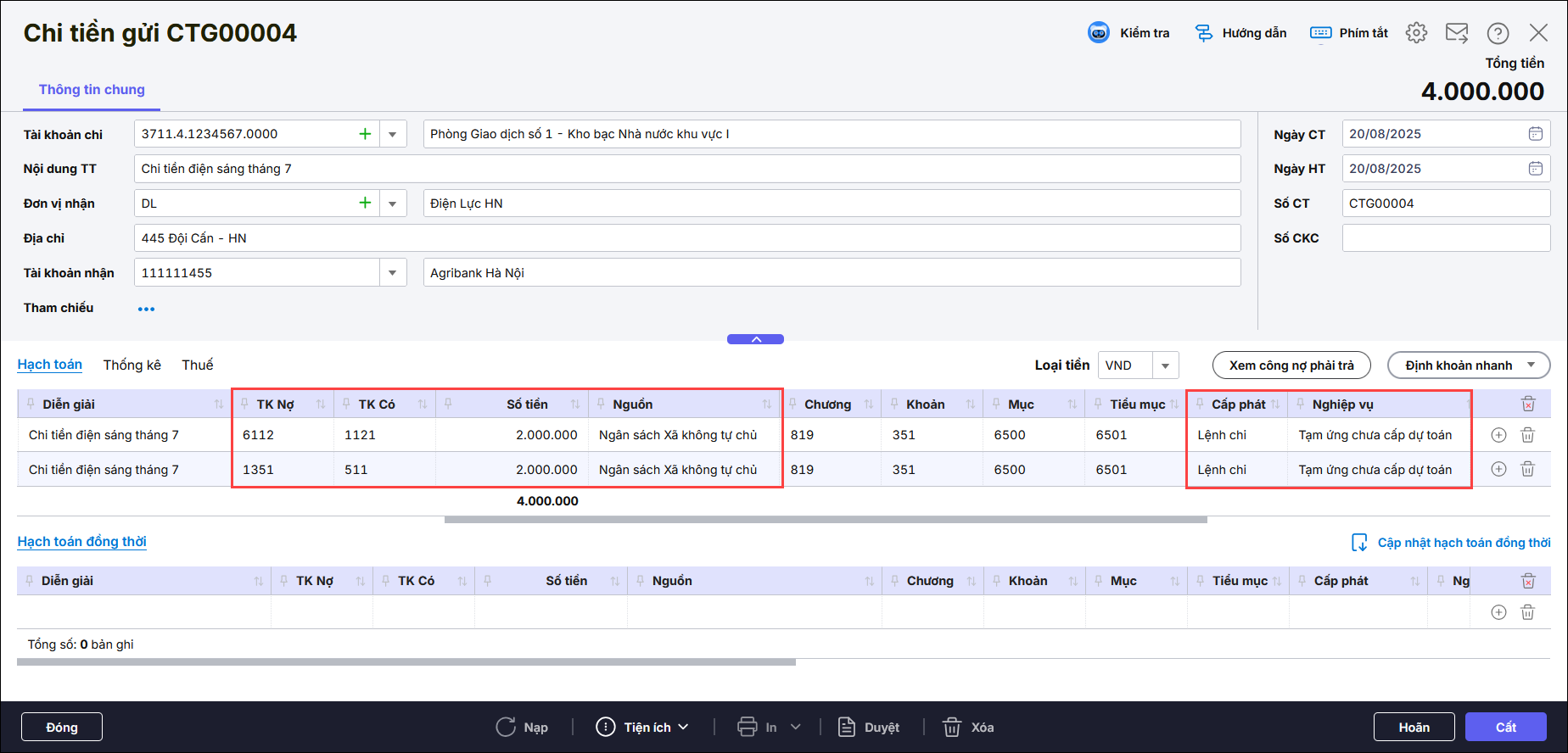Open the Ngày CT calendar picker
Screen dimensions: 1568x753
1535,134
